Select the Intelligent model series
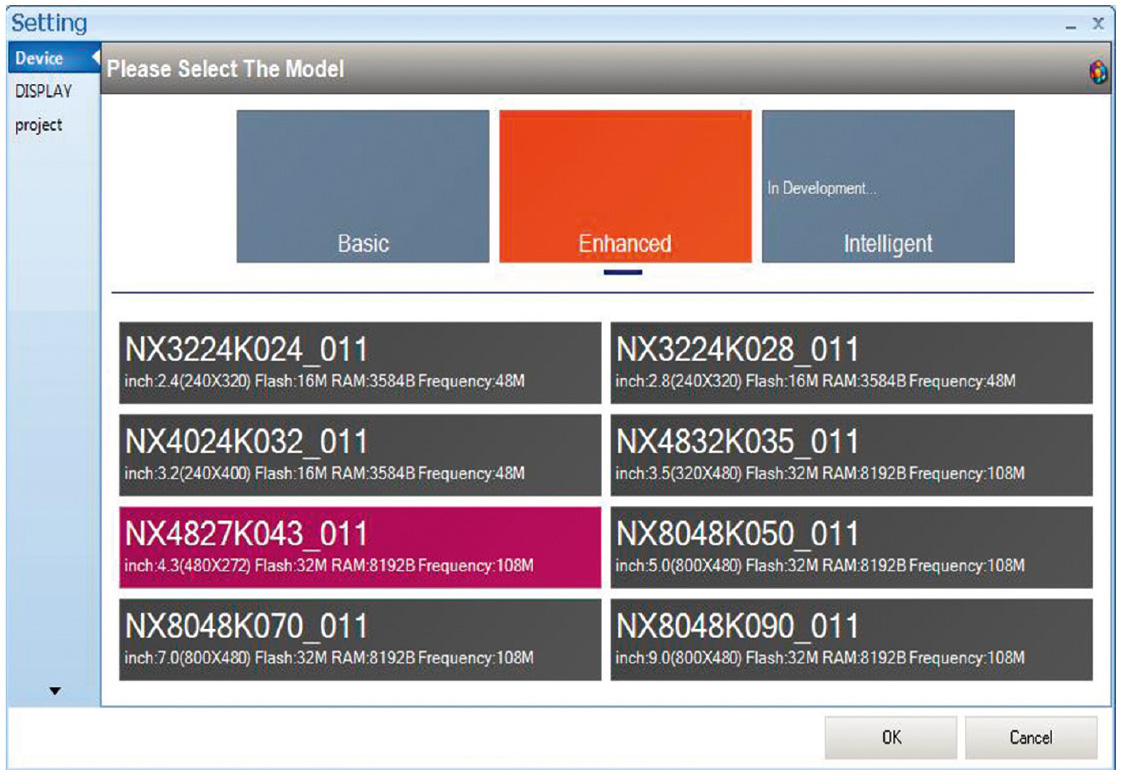1121x775 pixels. point(888,186)
